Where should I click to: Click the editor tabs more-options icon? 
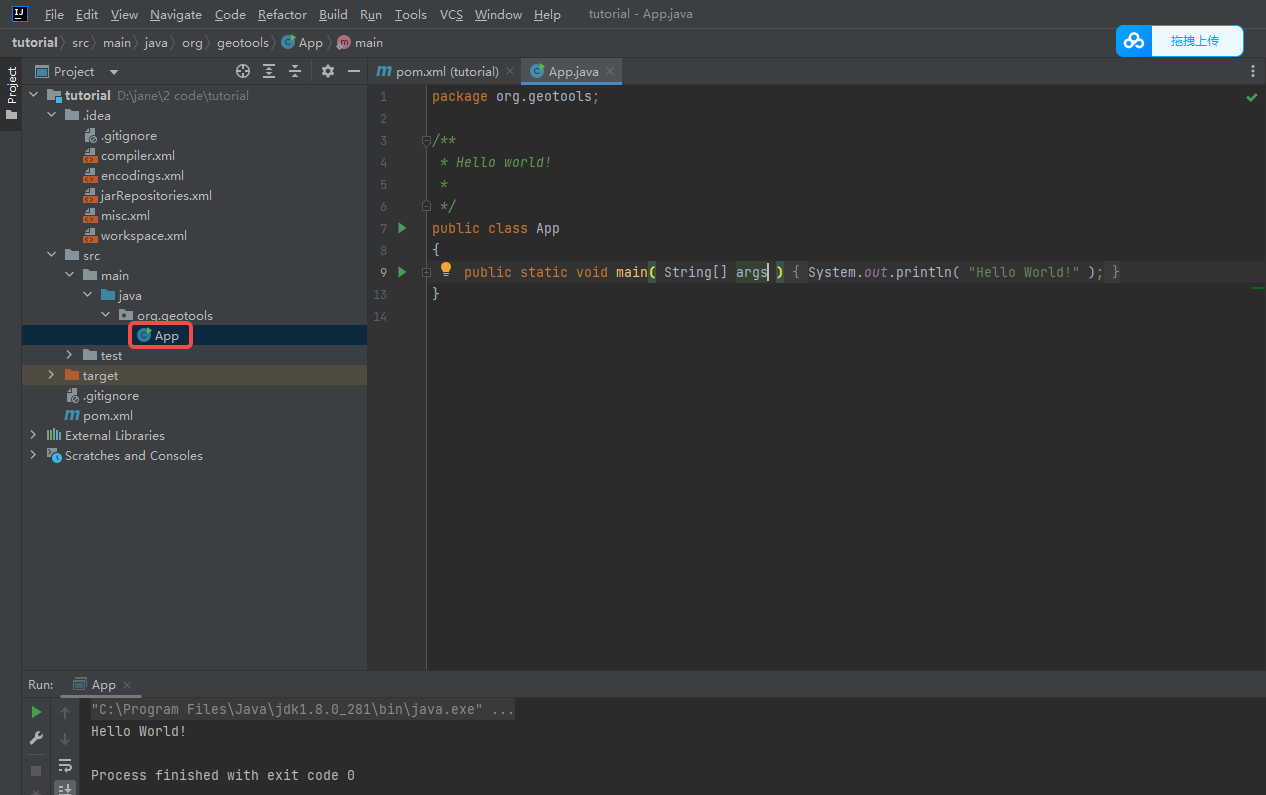coord(1253,71)
